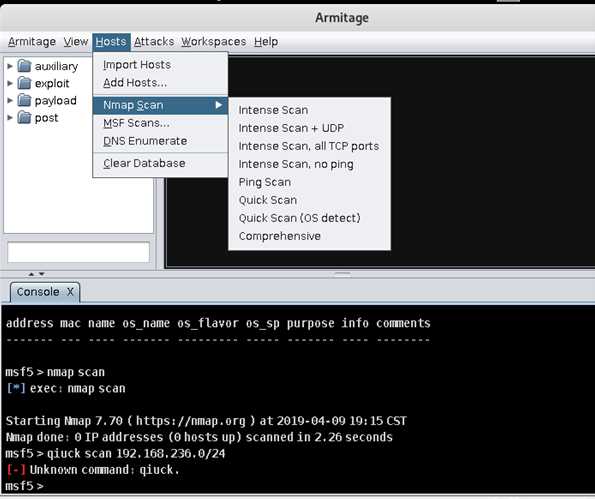Select the payload tree label
Image resolution: width=595 pixels, height=499 pixels.
coord(55,101)
